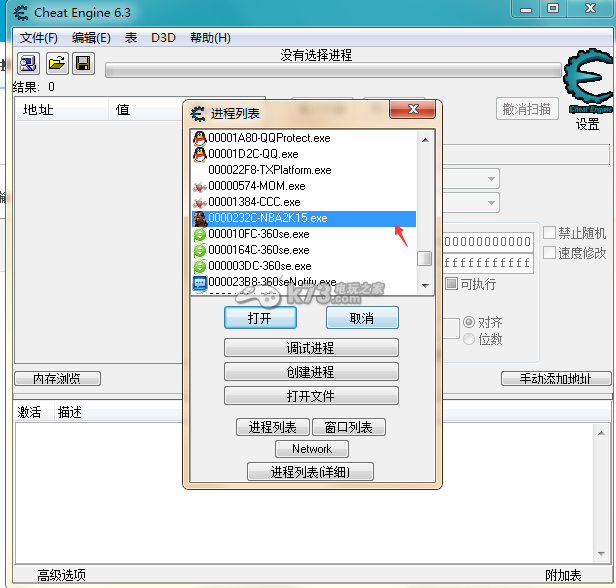Enable the 禁止随机 checkbox
616x588 pixels.
[x=550, y=233]
